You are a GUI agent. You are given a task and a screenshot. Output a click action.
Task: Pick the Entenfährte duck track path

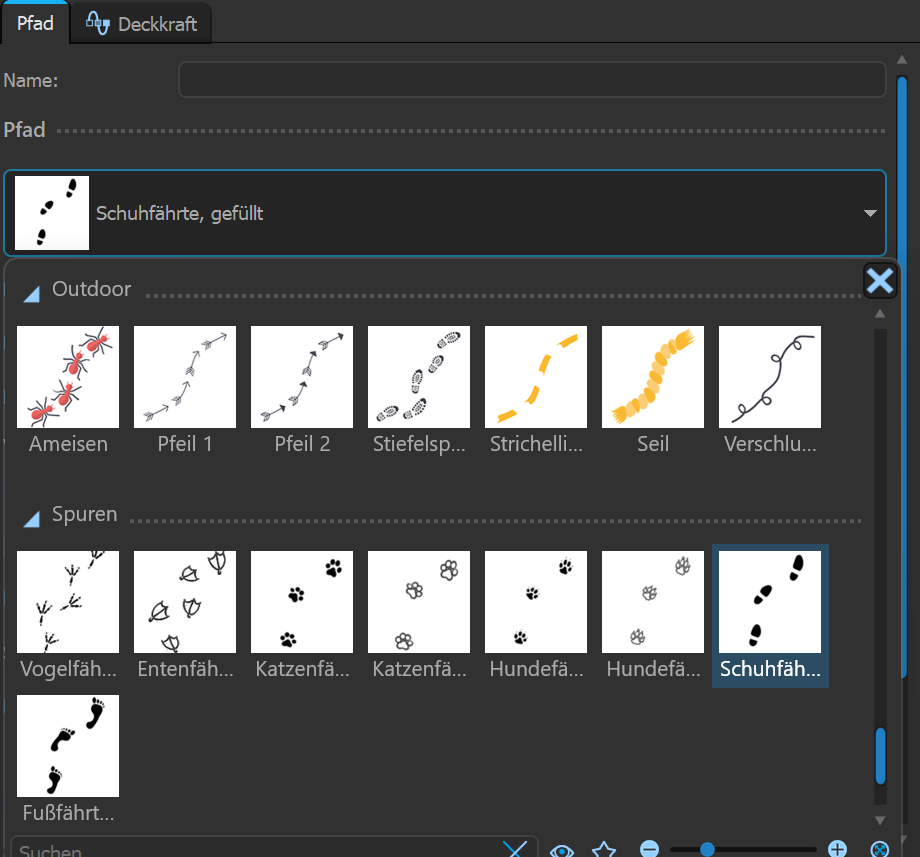tap(185, 602)
